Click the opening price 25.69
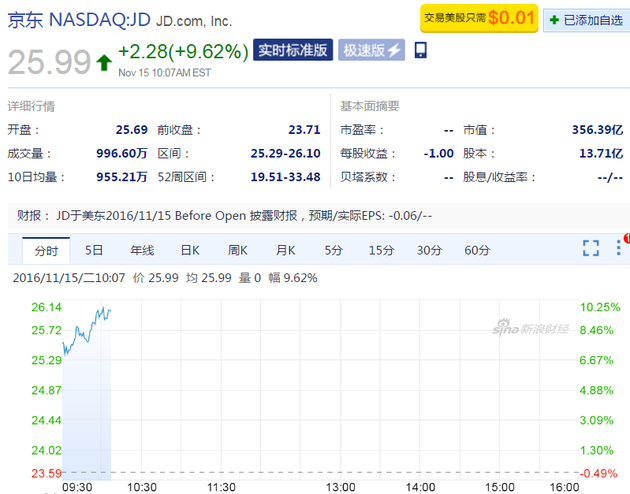The image size is (630, 494). [132, 130]
